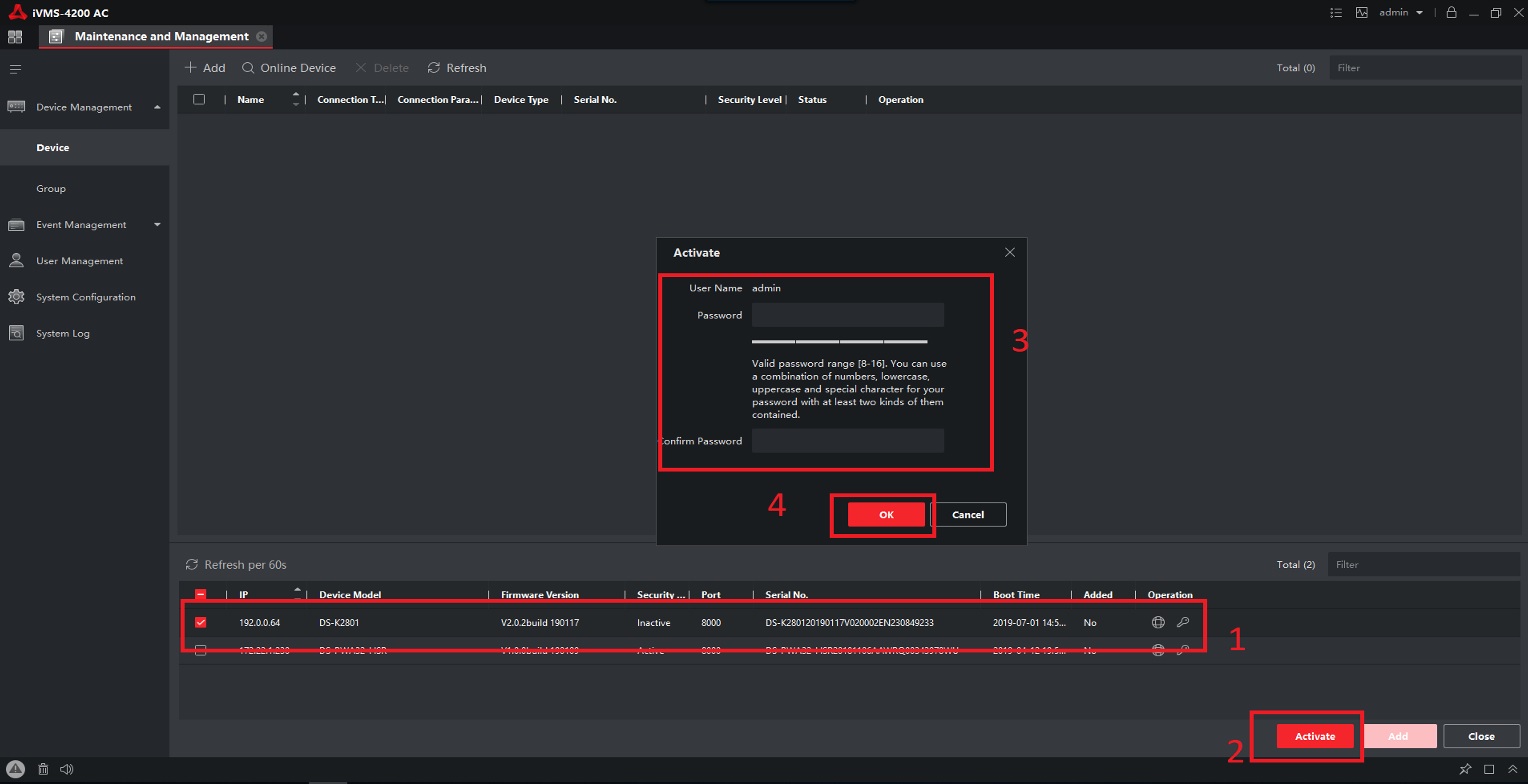
Task: Click the alarm warning icon in status bar
Action: point(17,769)
